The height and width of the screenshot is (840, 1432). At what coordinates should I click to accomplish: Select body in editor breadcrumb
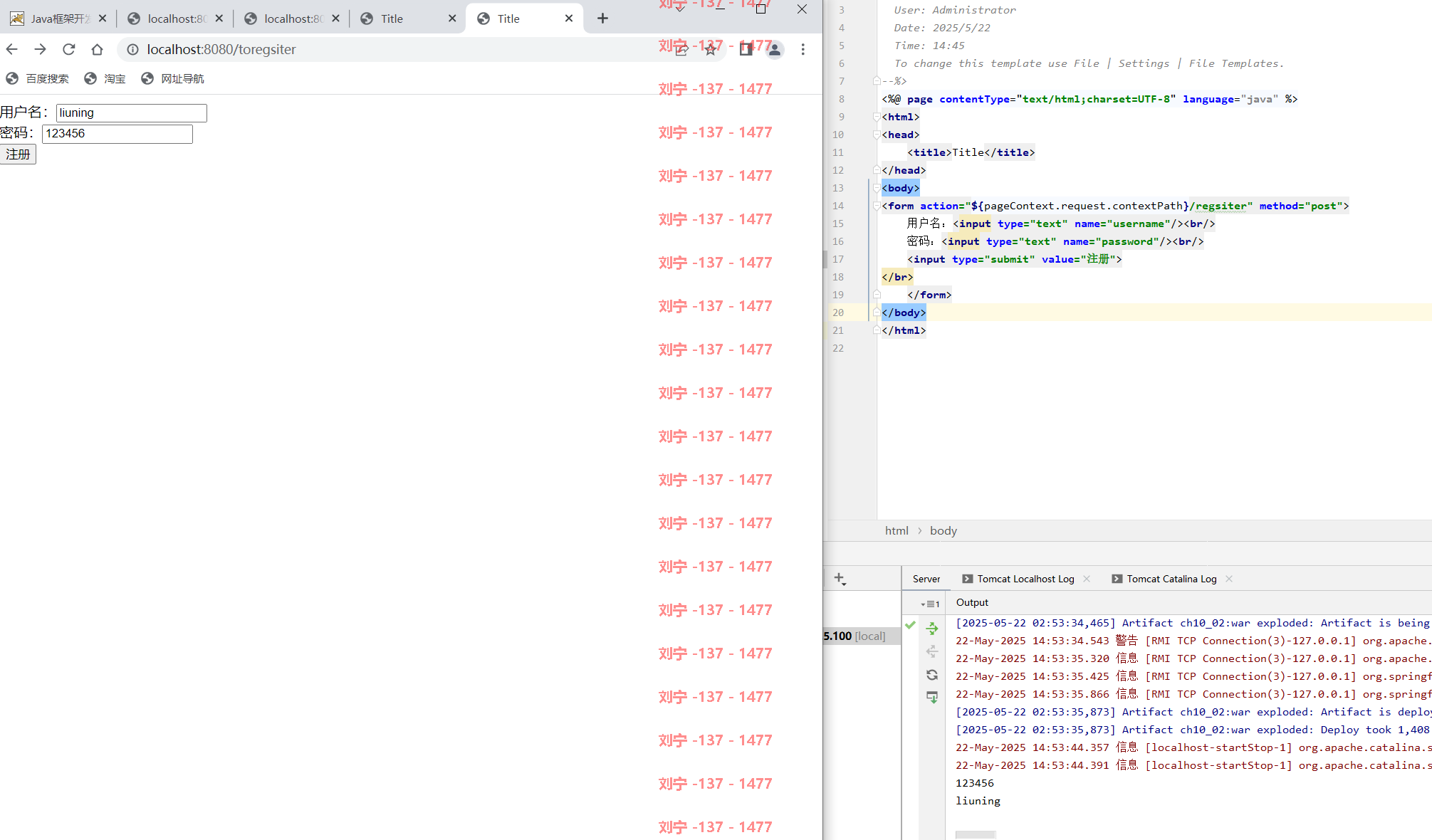[943, 530]
